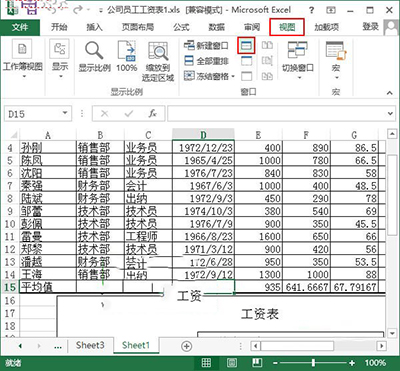
Task: Open the 加载项 ribbon tab
Action: (x=326, y=27)
